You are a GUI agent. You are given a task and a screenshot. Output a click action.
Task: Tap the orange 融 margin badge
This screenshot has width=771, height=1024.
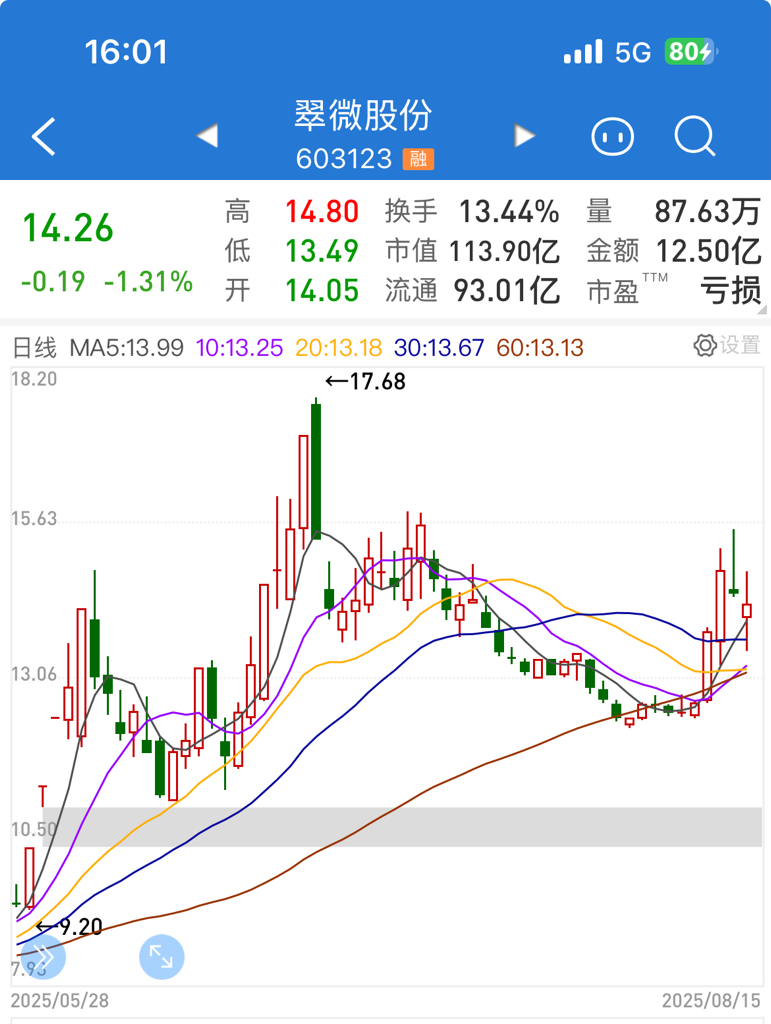(418, 159)
